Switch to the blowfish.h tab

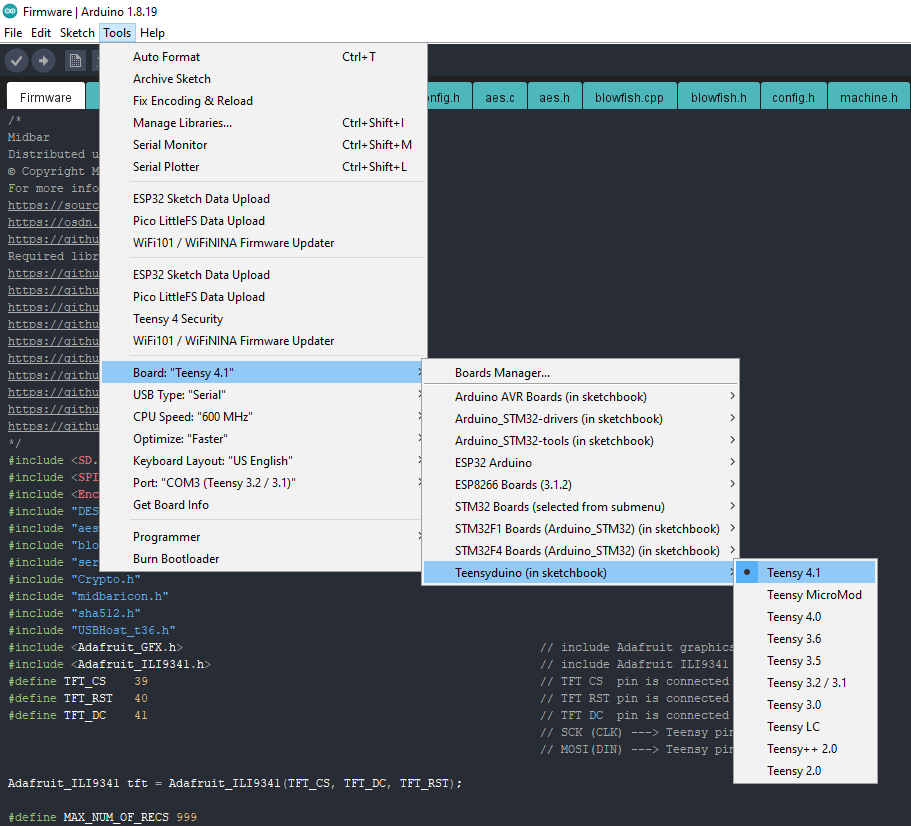click(719, 97)
